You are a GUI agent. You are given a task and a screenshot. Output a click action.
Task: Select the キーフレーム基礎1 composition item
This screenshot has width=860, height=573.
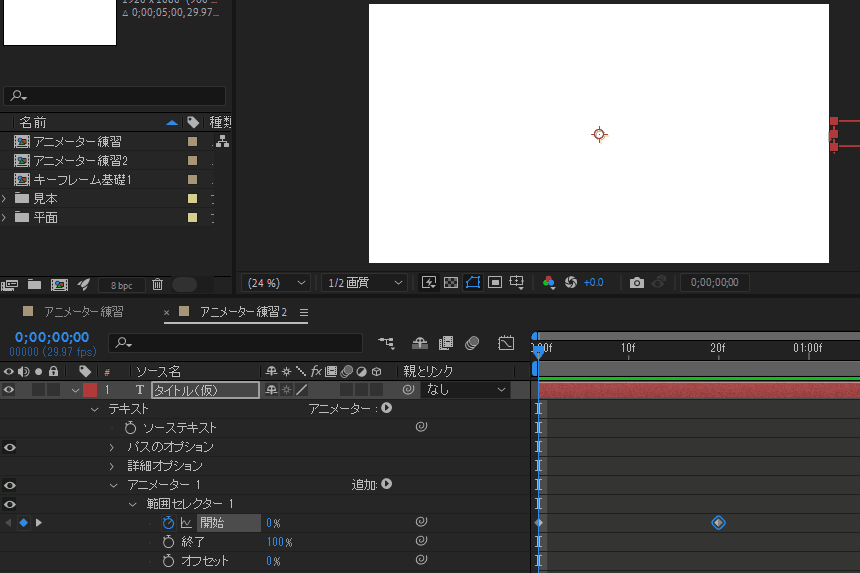pyautogui.click(x=82, y=180)
